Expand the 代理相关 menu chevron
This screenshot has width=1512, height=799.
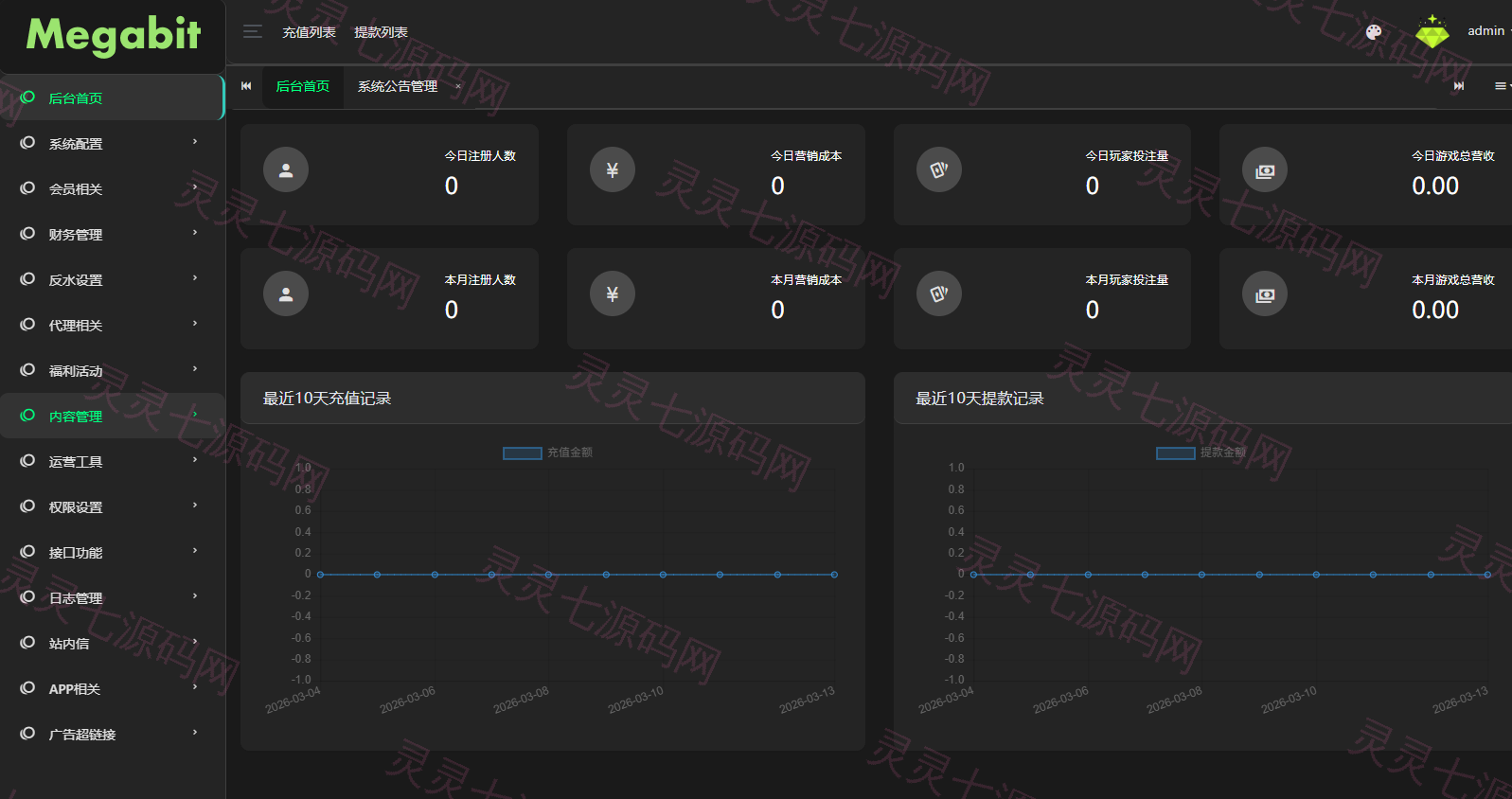click(x=195, y=324)
